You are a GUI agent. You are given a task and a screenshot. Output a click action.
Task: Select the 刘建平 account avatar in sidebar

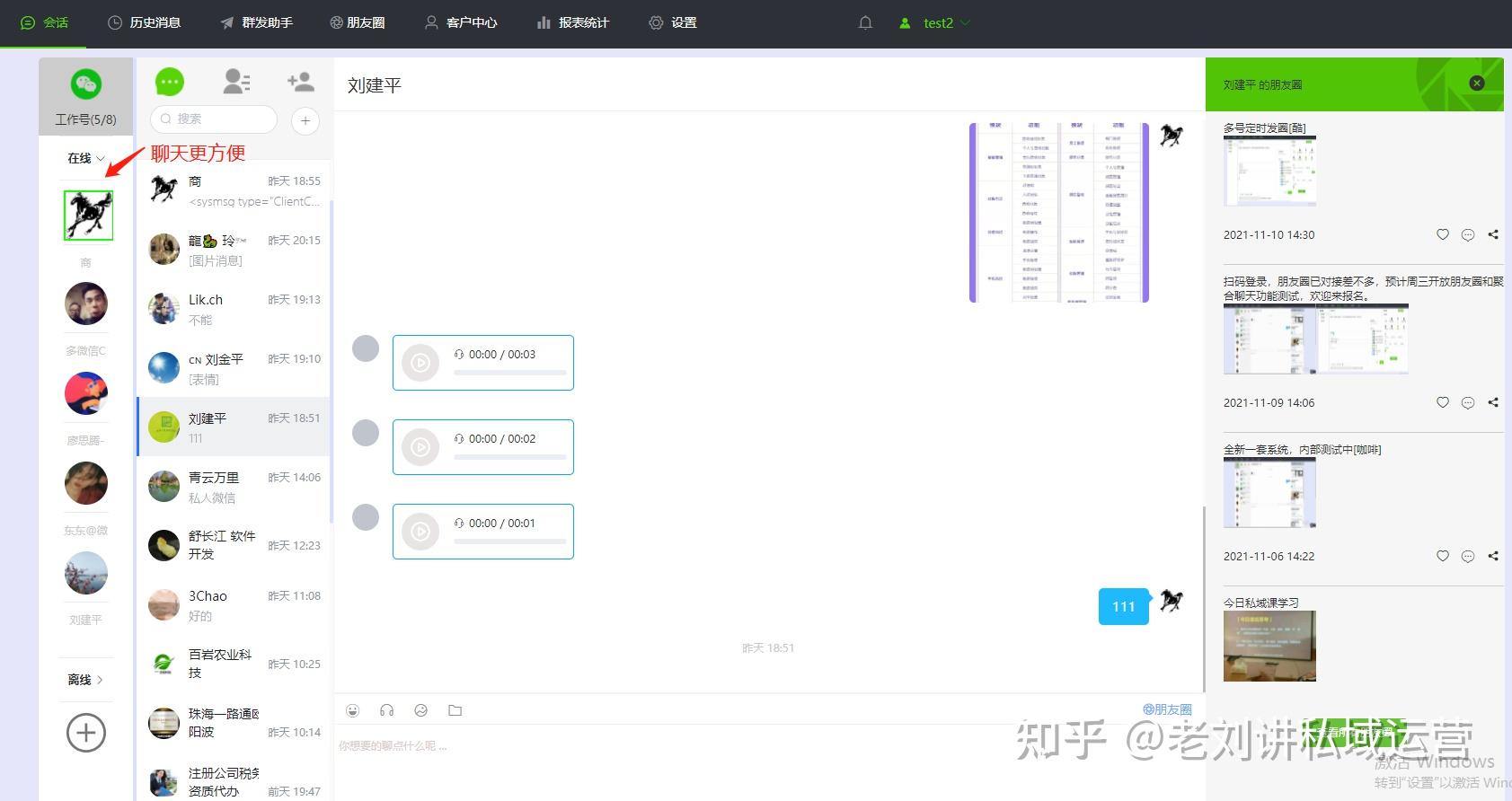(x=86, y=573)
